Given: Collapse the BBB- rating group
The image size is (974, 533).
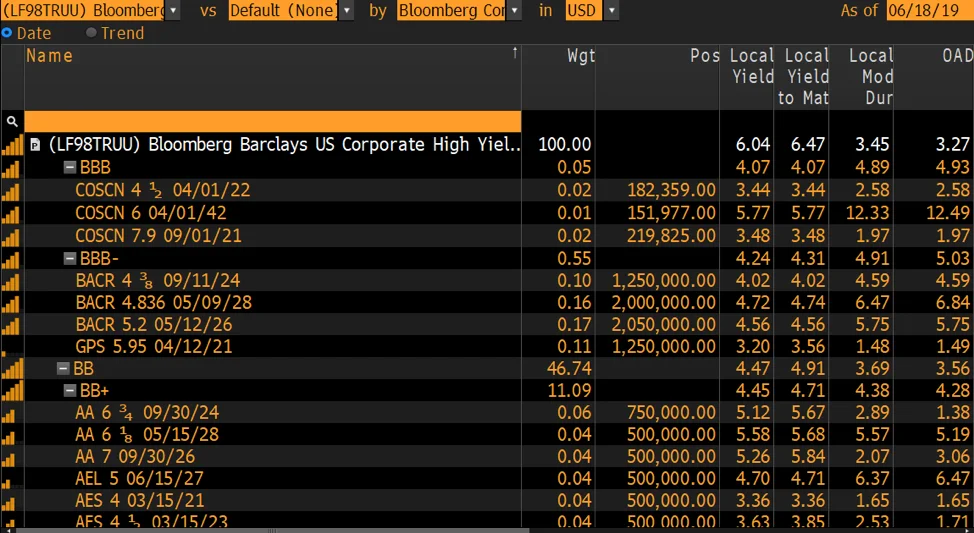Looking at the screenshot, I should (70, 257).
